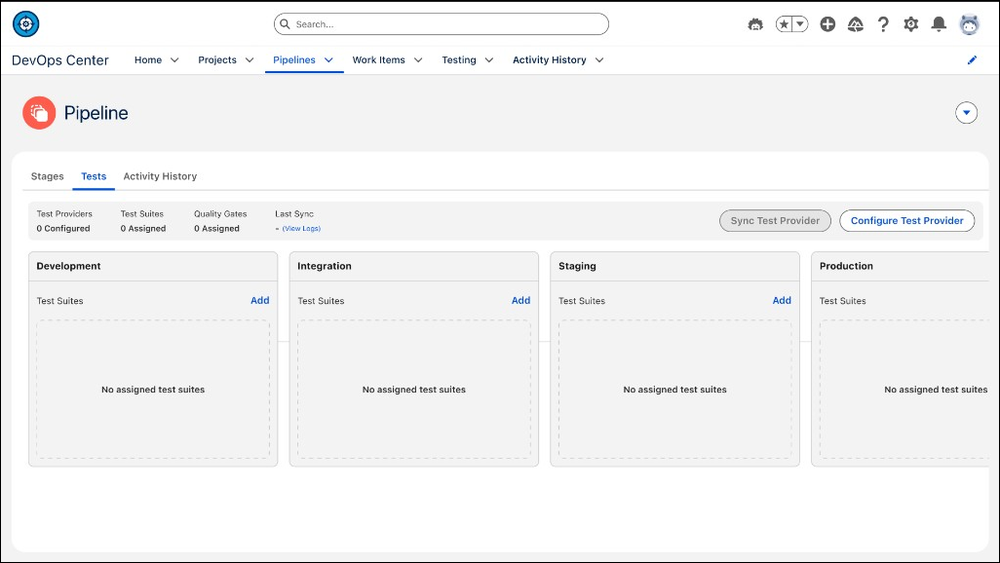This screenshot has width=1000, height=563.
Task: Open the Testing navigation tab
Action: point(459,60)
